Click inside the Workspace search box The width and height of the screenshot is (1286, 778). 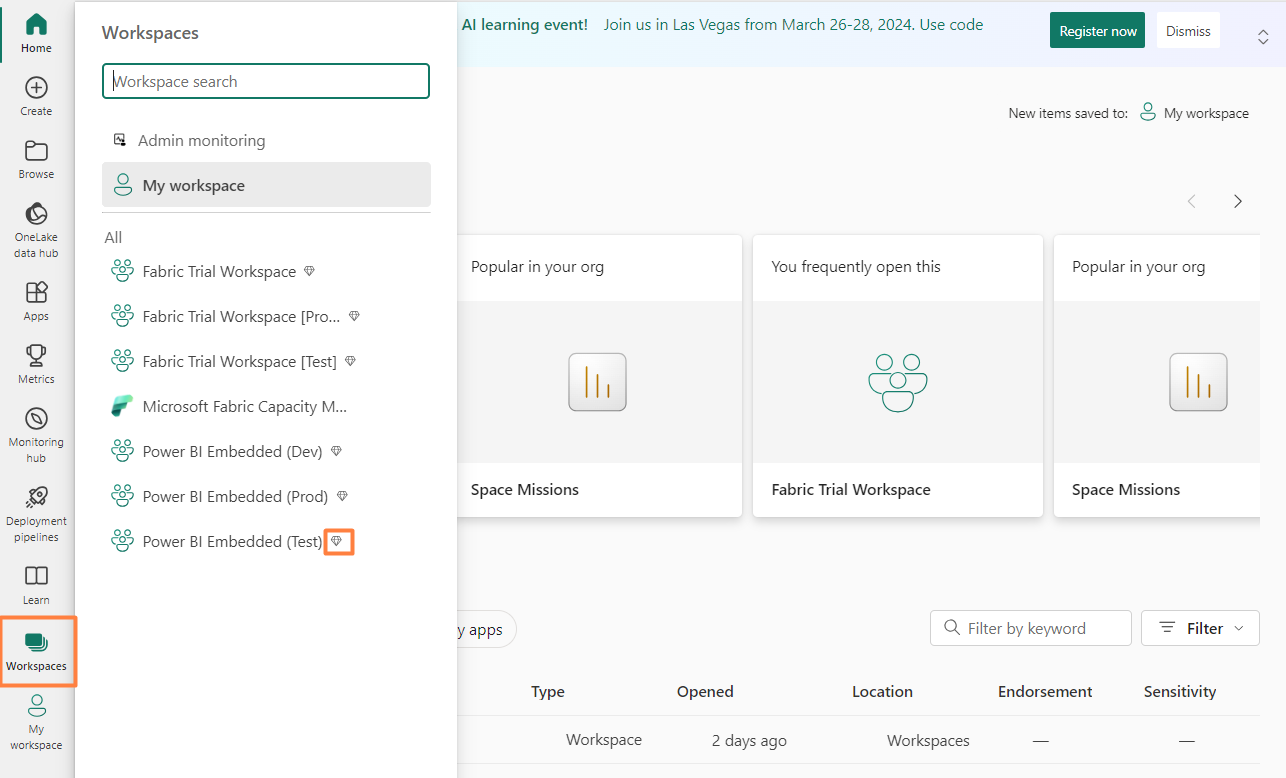(266, 82)
